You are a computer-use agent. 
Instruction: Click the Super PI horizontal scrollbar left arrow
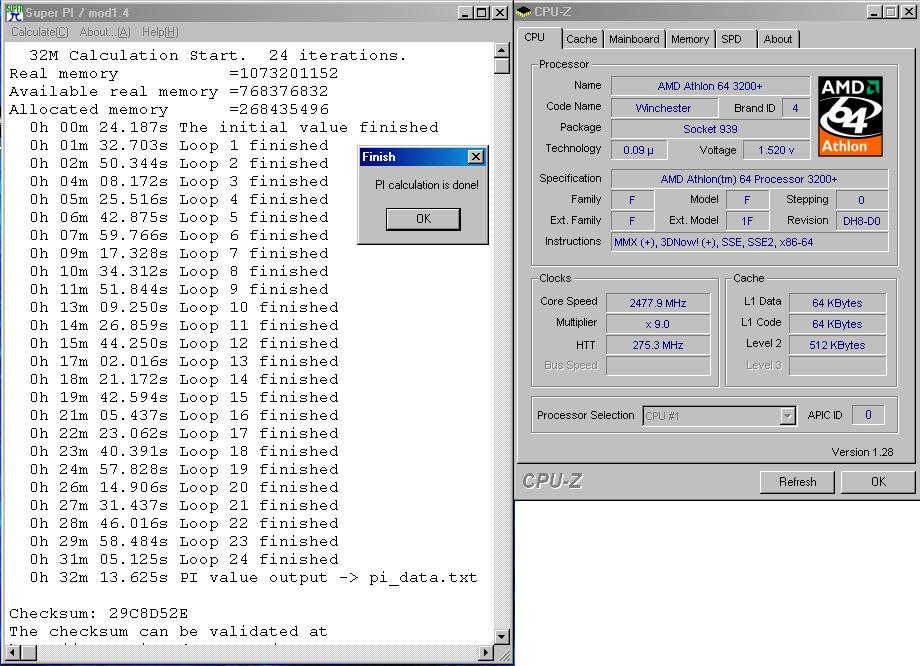(x=12, y=652)
